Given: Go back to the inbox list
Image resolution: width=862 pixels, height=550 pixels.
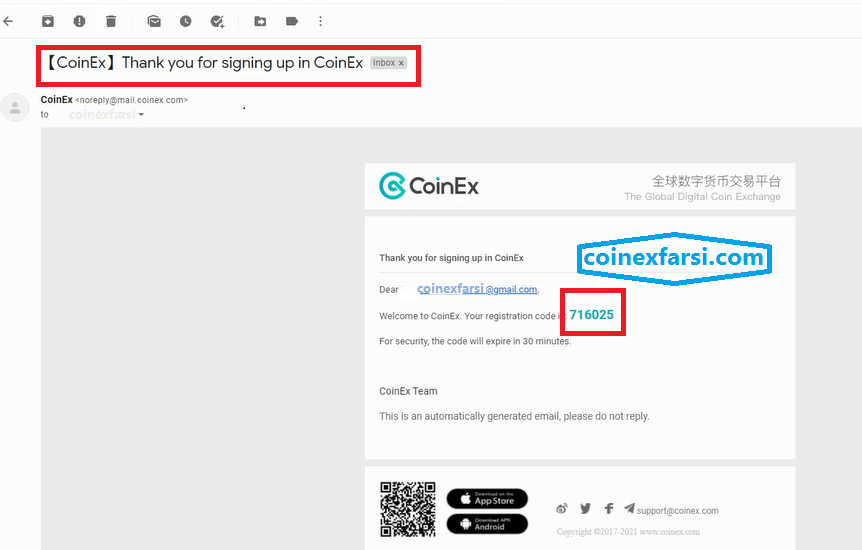Looking at the screenshot, I should (x=9, y=21).
